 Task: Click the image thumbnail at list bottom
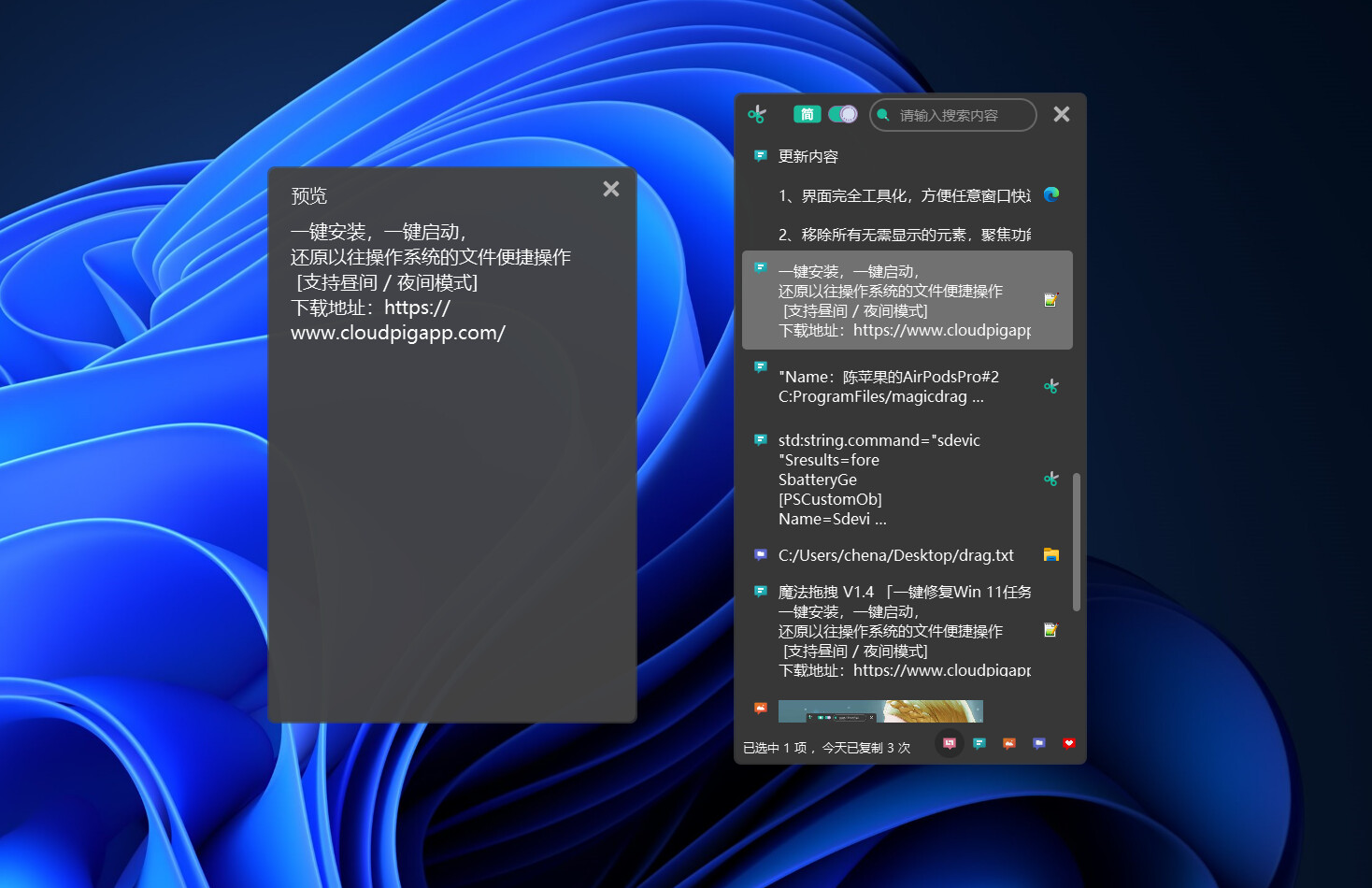pos(879,711)
